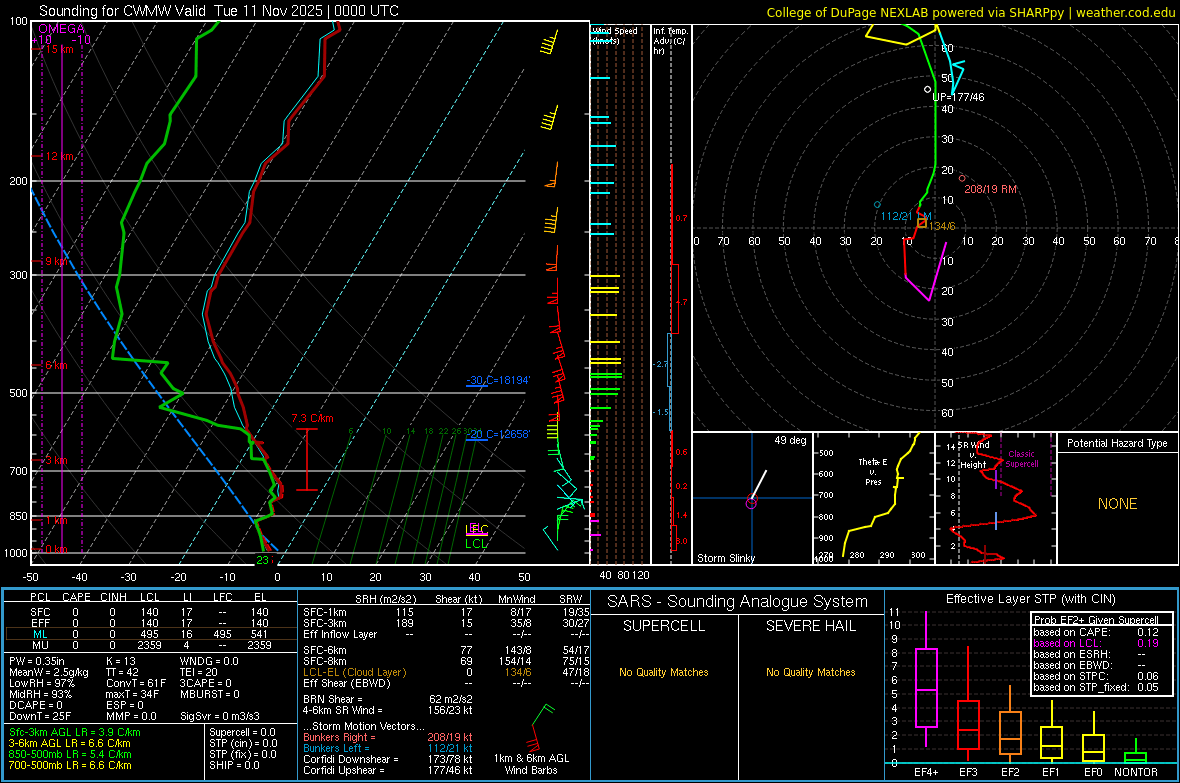Click the blue 'Bunkers Left =' row
This screenshot has height=783, width=1180.
click(x=387, y=748)
